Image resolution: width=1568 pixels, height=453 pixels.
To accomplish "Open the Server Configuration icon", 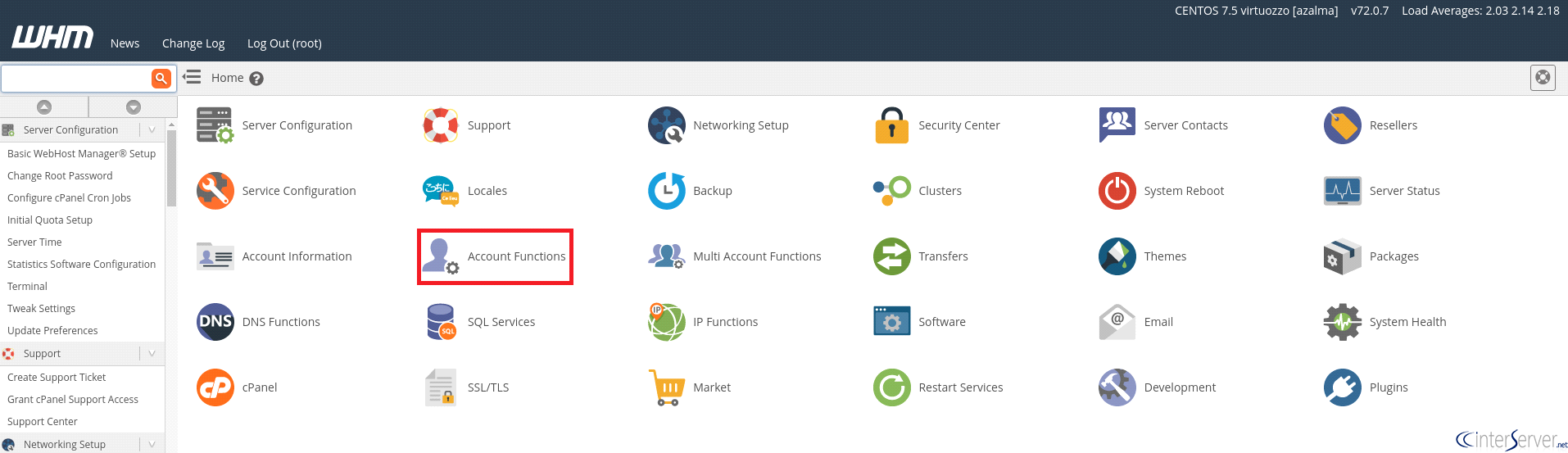I will 215,125.
